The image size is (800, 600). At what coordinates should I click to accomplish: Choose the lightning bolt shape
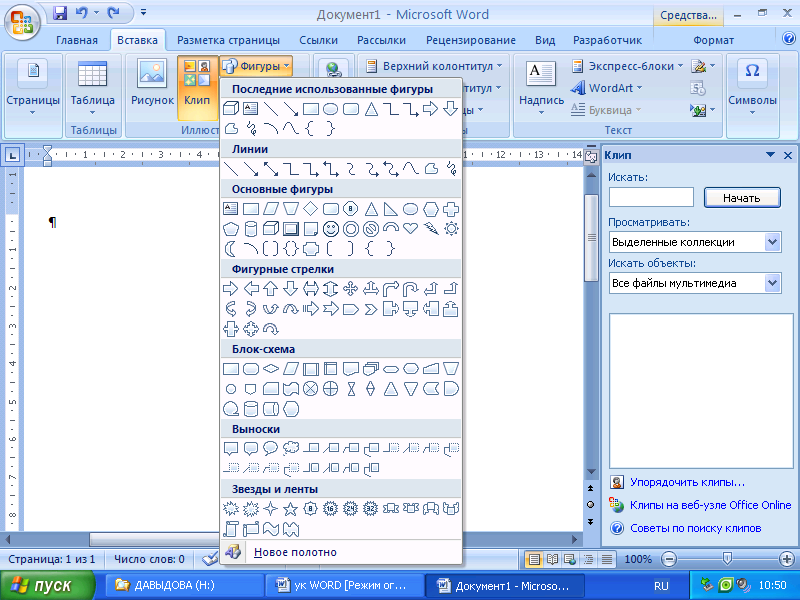click(431, 229)
